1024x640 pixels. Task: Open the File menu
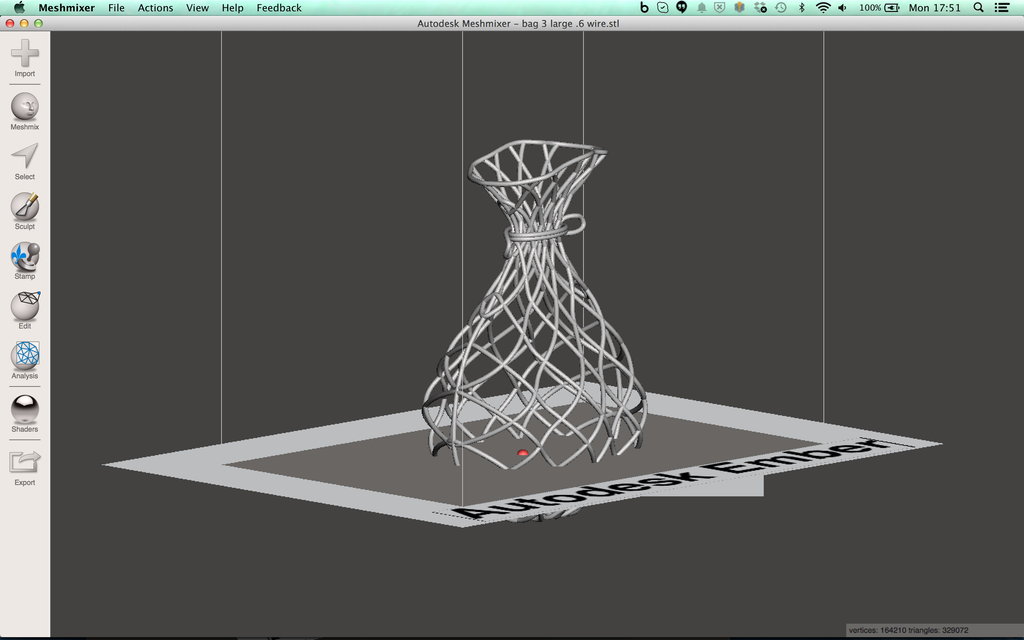(x=116, y=8)
